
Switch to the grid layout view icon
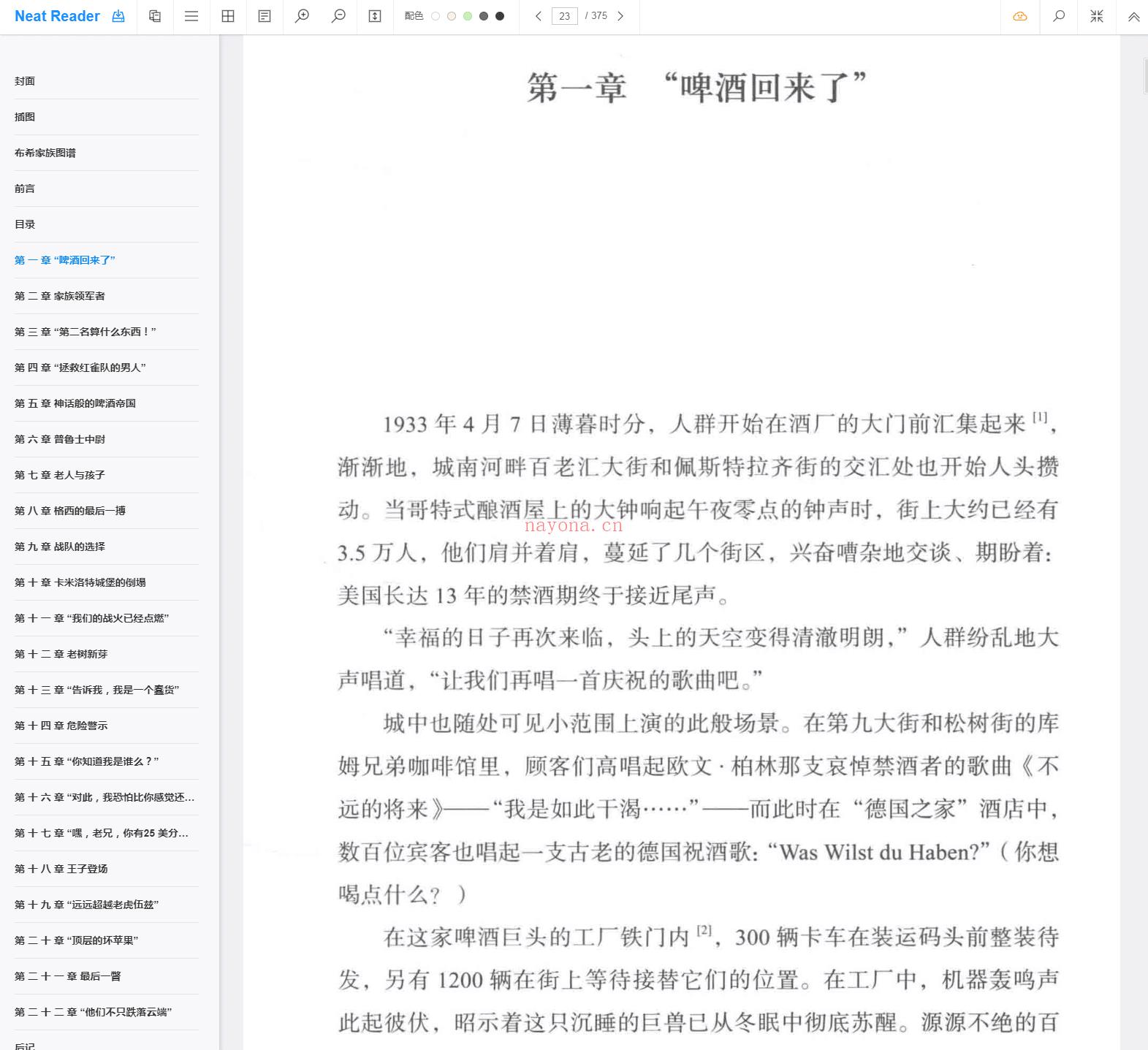228,16
